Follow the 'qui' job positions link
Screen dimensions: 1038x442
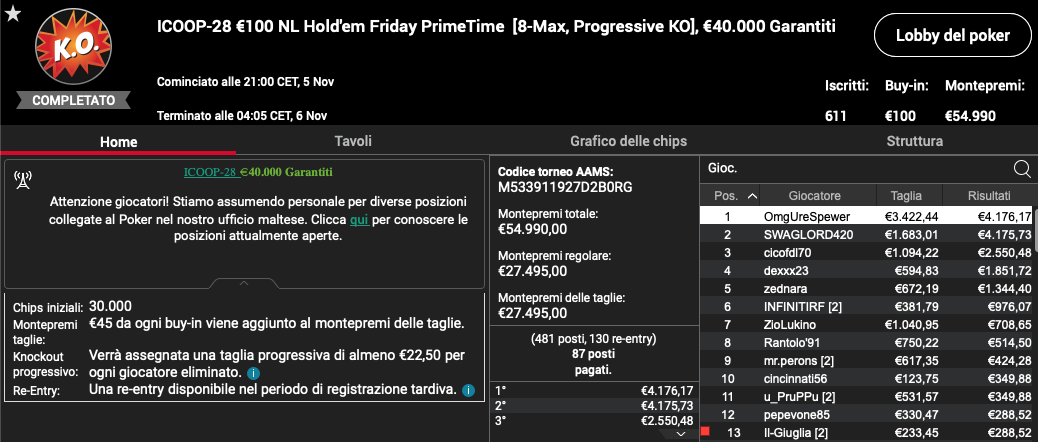pos(360,218)
